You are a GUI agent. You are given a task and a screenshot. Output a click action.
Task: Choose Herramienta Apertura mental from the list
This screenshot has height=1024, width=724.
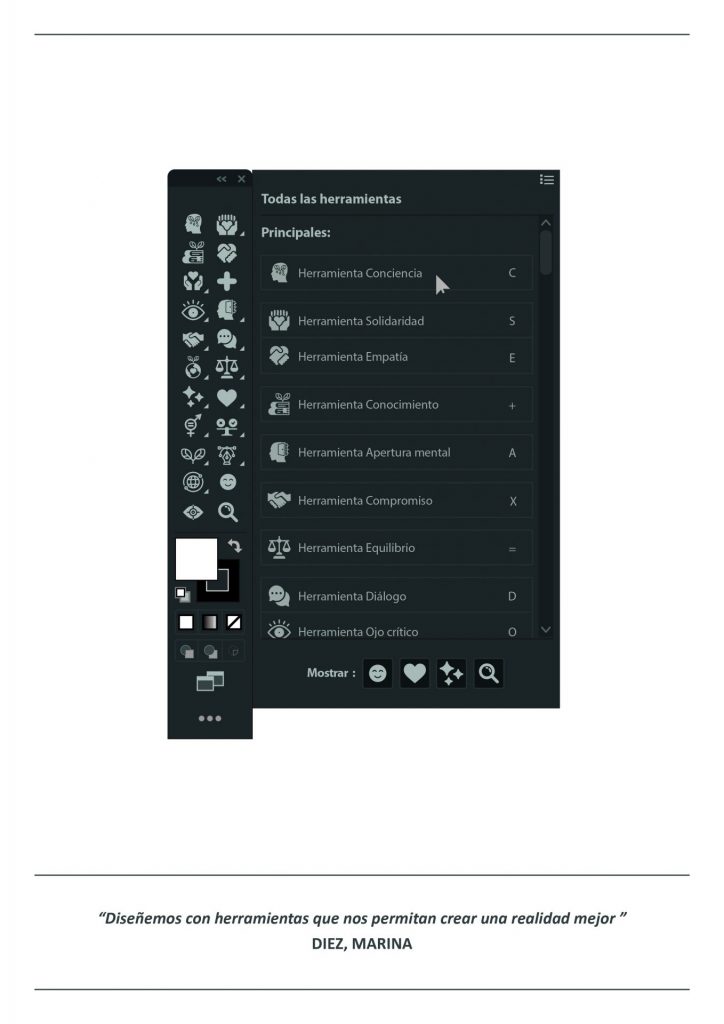click(396, 453)
